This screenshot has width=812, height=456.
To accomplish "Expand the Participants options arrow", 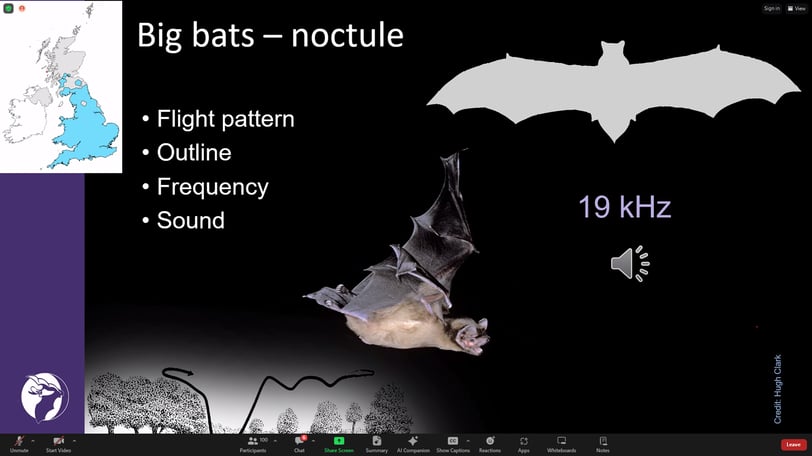I will (x=275, y=441).
